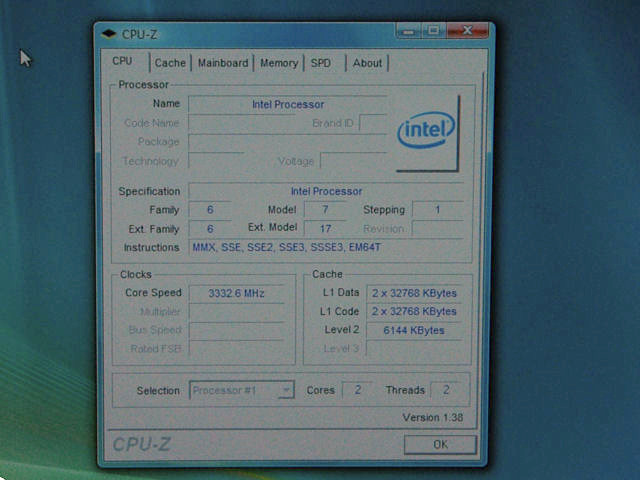640x480 pixels.
Task: Click the Ext. Family value 6
Action: [x=210, y=229]
